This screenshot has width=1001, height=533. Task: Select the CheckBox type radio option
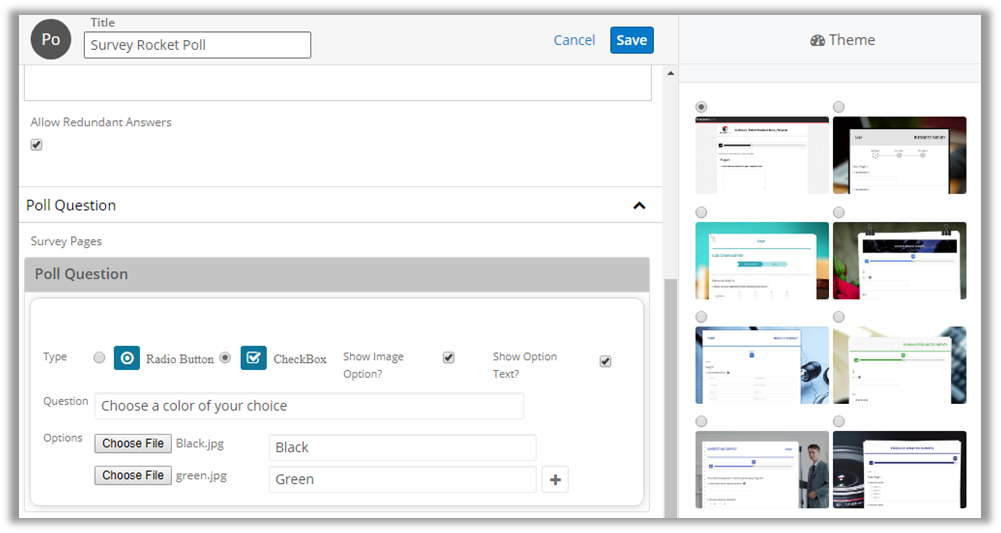coord(225,358)
